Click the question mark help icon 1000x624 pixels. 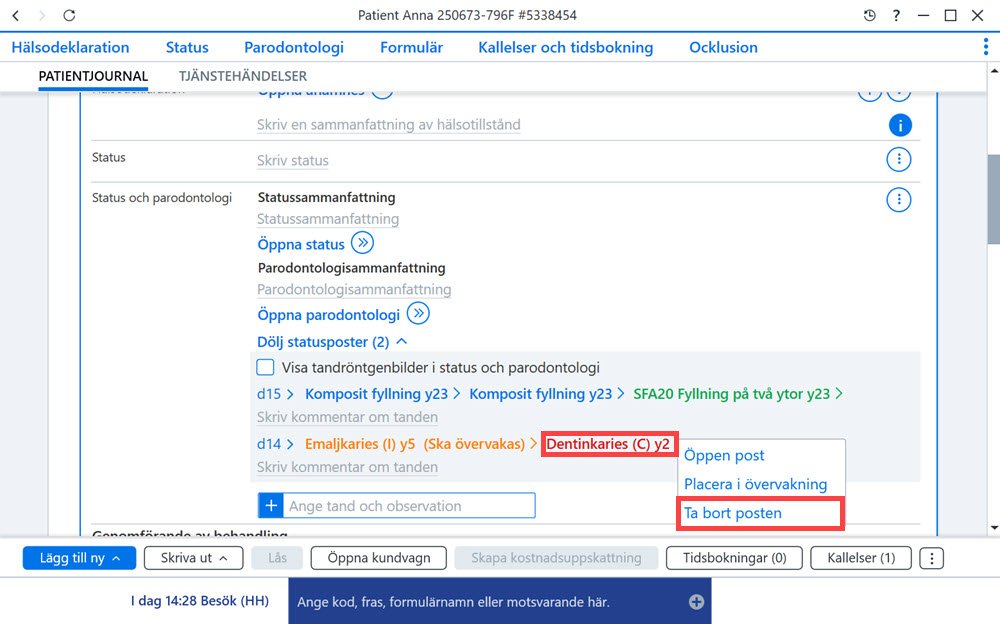(x=896, y=15)
